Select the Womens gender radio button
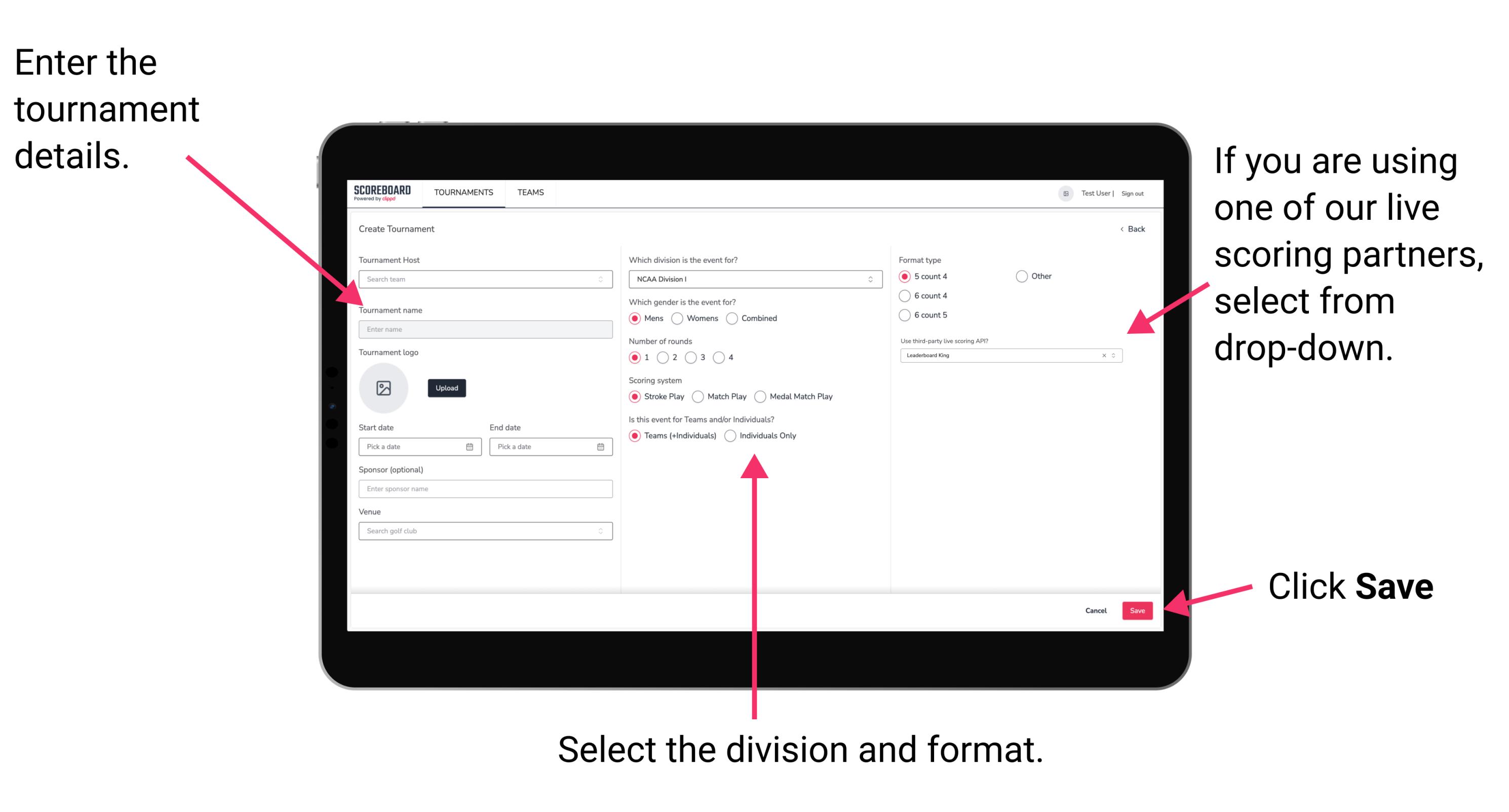Image resolution: width=1509 pixels, height=812 pixels. click(679, 318)
